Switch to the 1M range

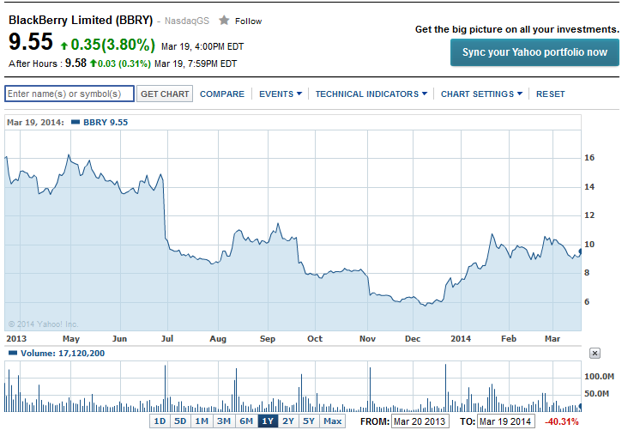coord(202,421)
